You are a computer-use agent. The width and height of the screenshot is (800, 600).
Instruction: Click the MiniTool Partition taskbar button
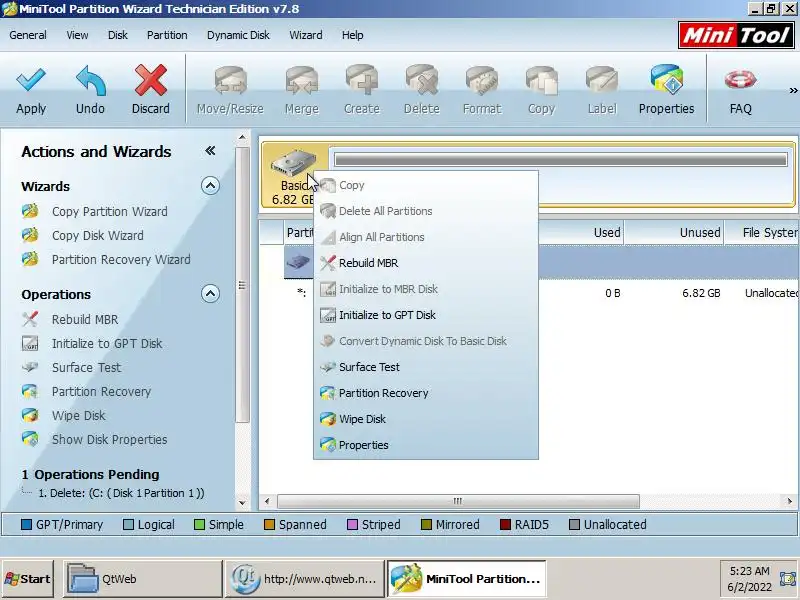coord(466,579)
